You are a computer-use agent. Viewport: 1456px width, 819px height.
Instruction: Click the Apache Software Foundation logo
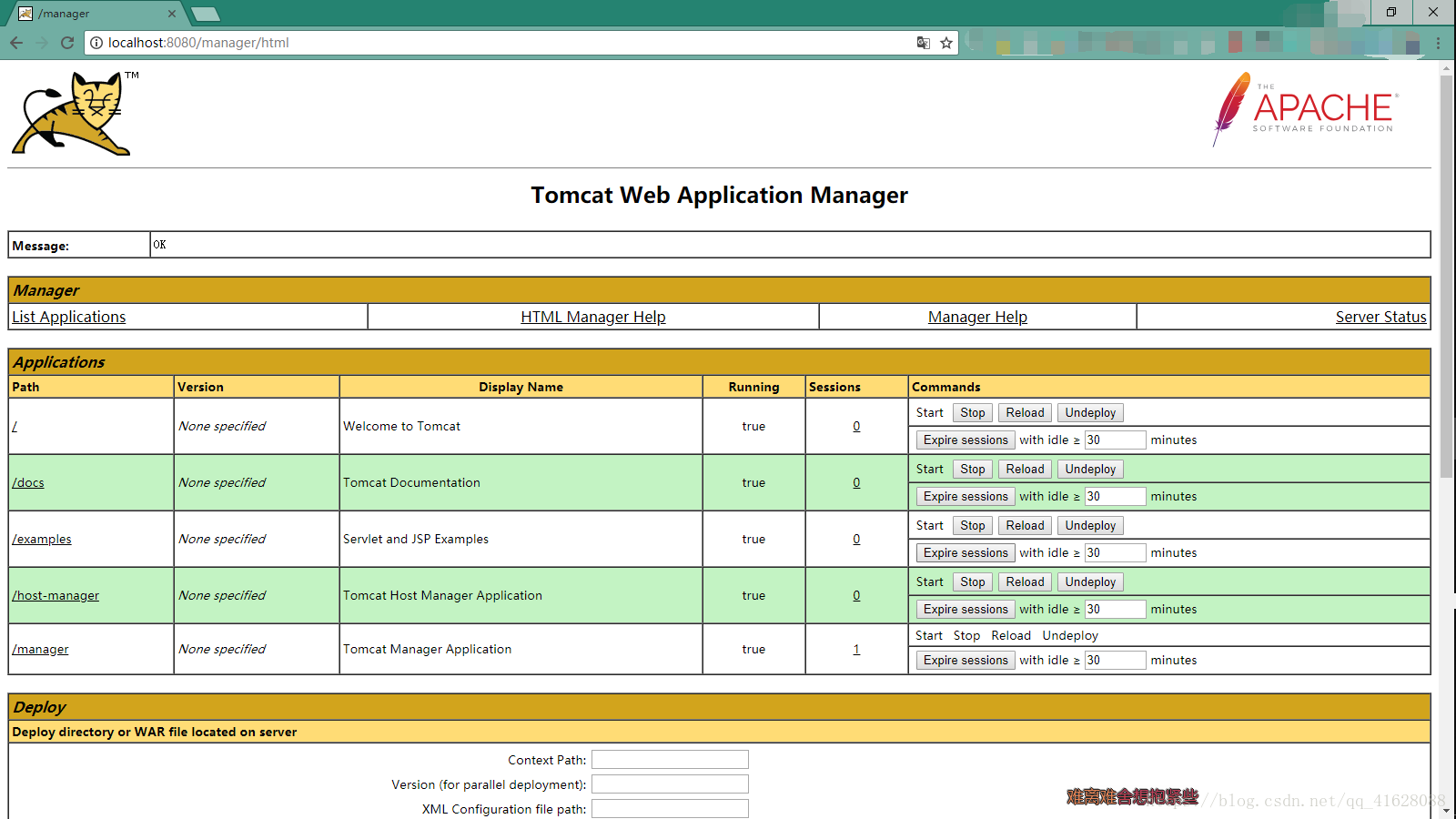coord(1304,109)
